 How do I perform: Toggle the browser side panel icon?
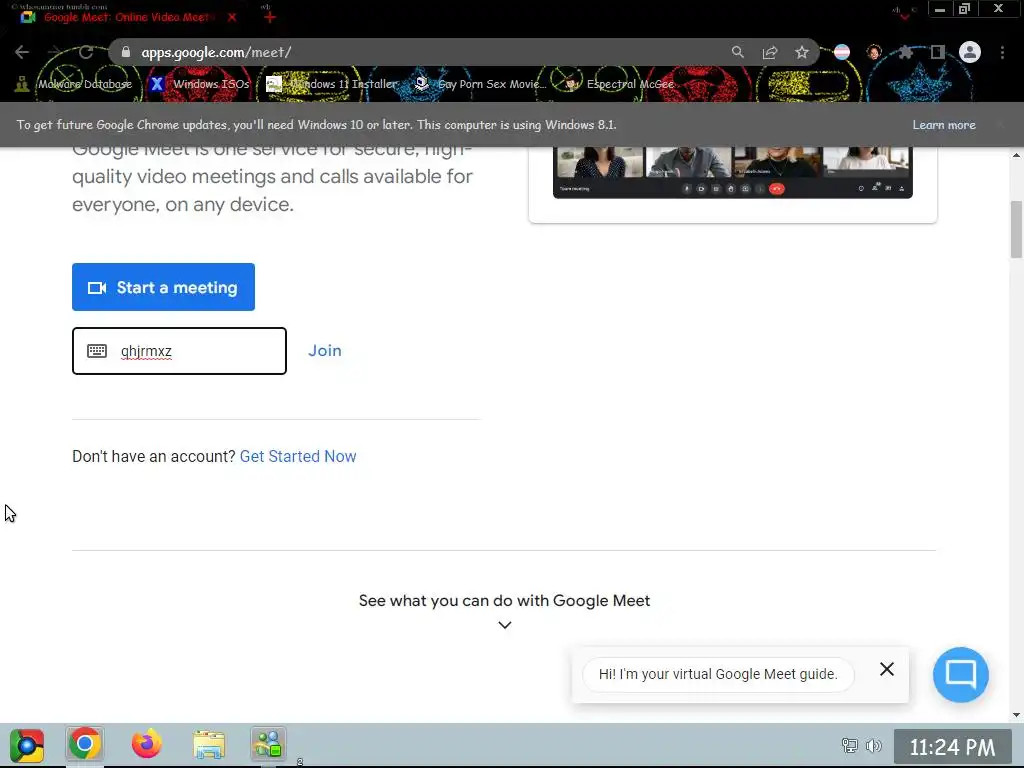[x=938, y=52]
